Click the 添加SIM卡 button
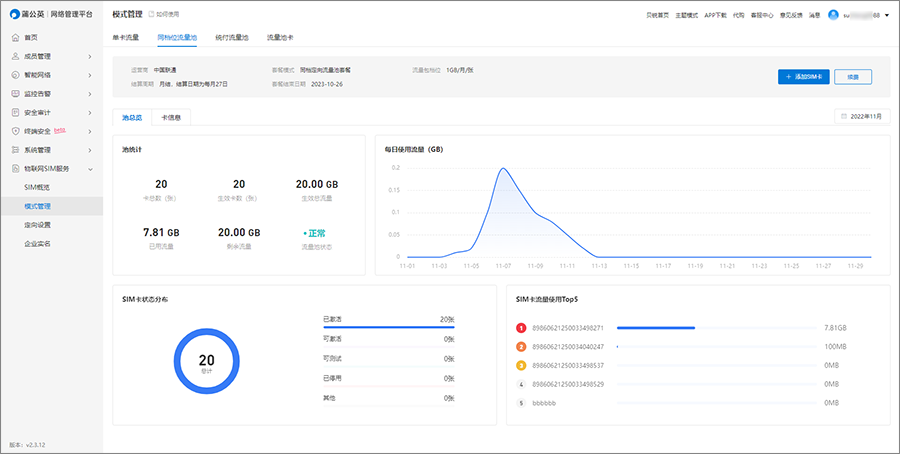Image resolution: width=900 pixels, height=454 pixels. pyautogui.click(x=804, y=77)
